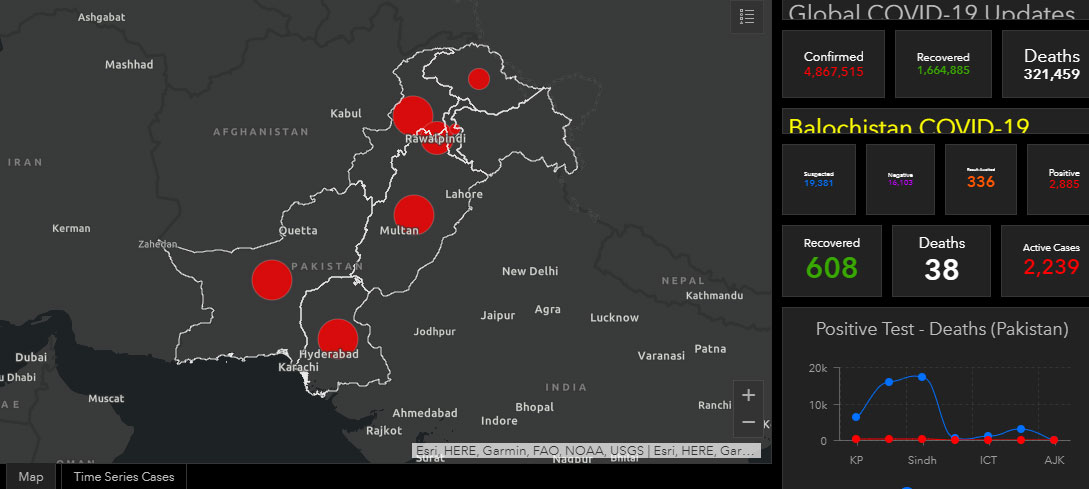1089x489 pixels.
Task: Select large red marker east of Kabul
Action: click(x=411, y=115)
